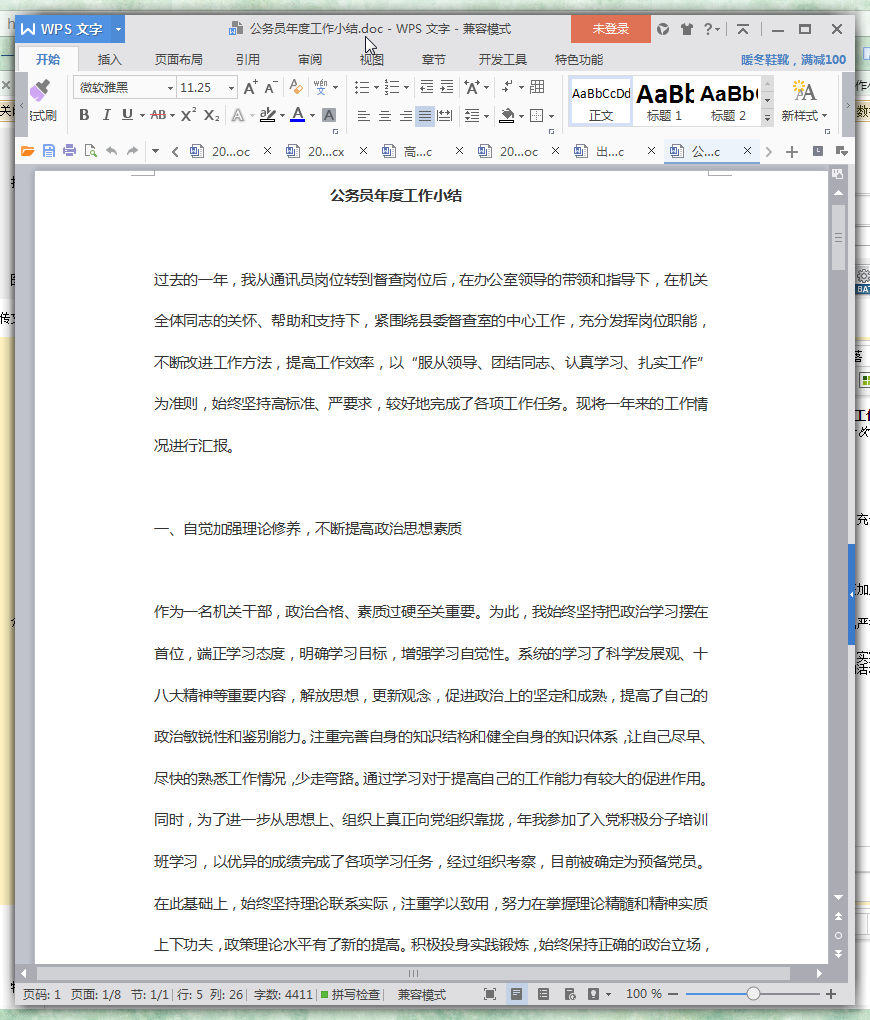Click the show paragraph marks icon
Screen dimensions: 870x1020
pos(508,87)
